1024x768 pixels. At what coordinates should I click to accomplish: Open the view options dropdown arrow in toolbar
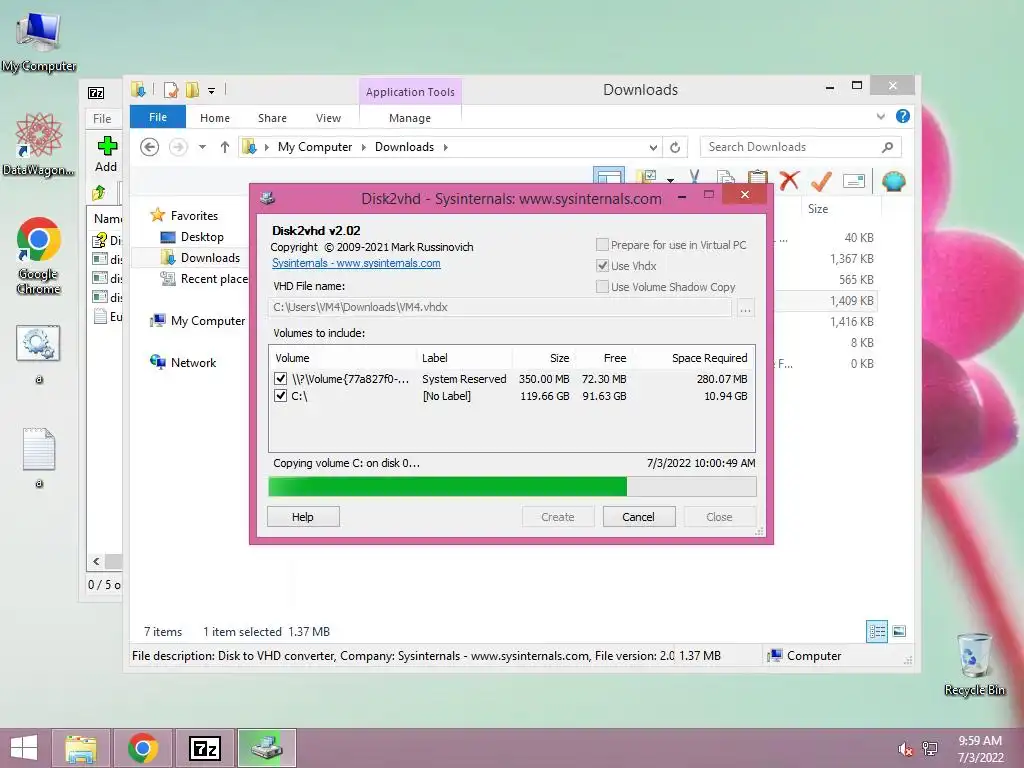tap(670, 180)
